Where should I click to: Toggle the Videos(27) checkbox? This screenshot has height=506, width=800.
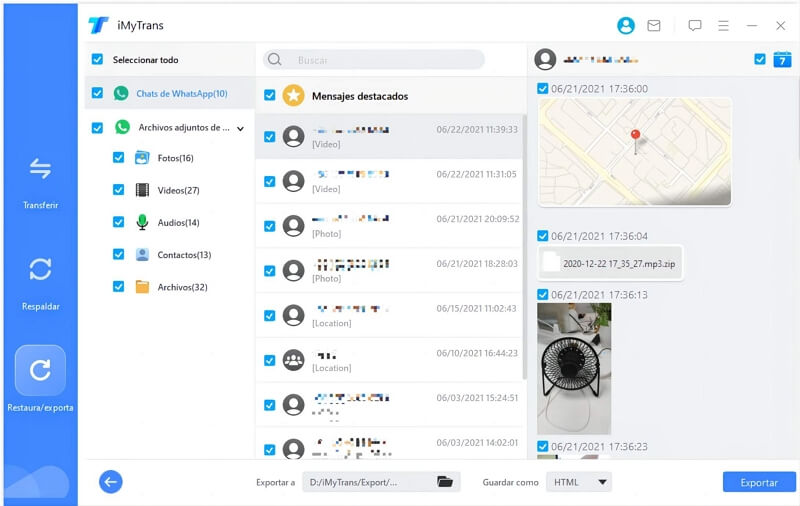click(x=118, y=190)
